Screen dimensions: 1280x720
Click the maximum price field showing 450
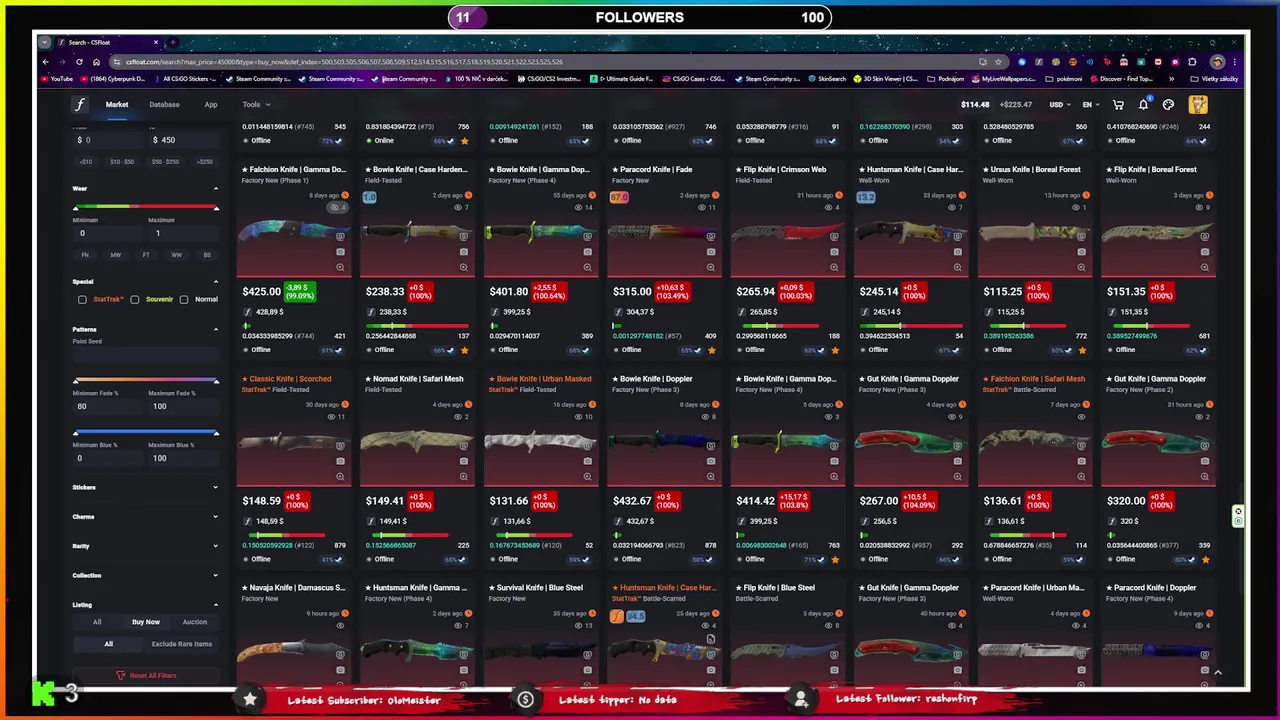click(185, 140)
